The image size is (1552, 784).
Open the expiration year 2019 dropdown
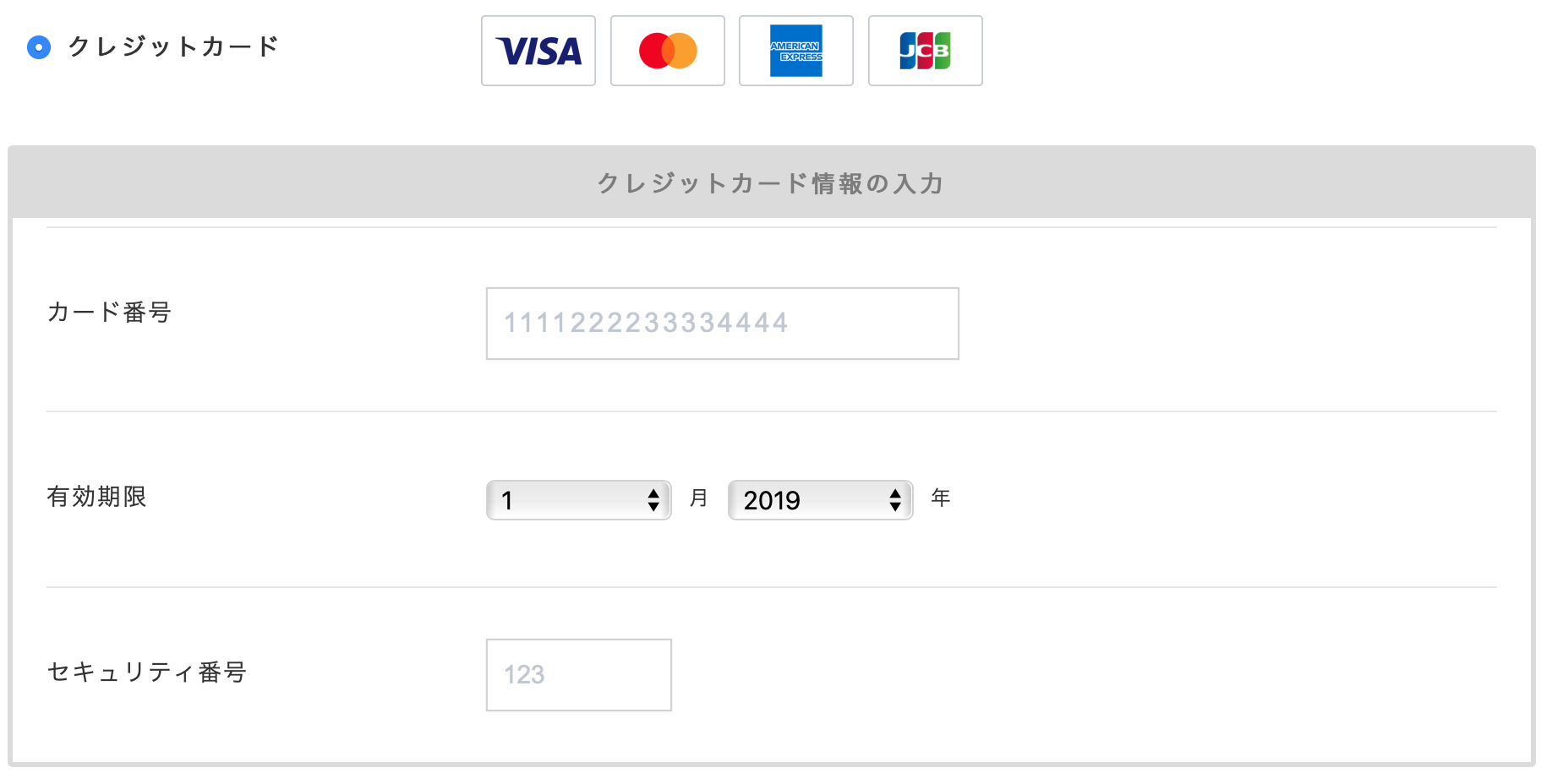(821, 500)
